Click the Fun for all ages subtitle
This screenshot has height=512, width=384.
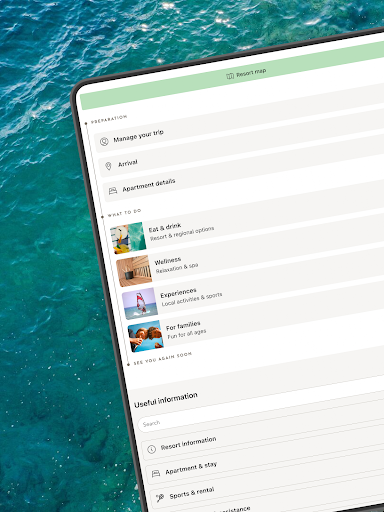187,334
